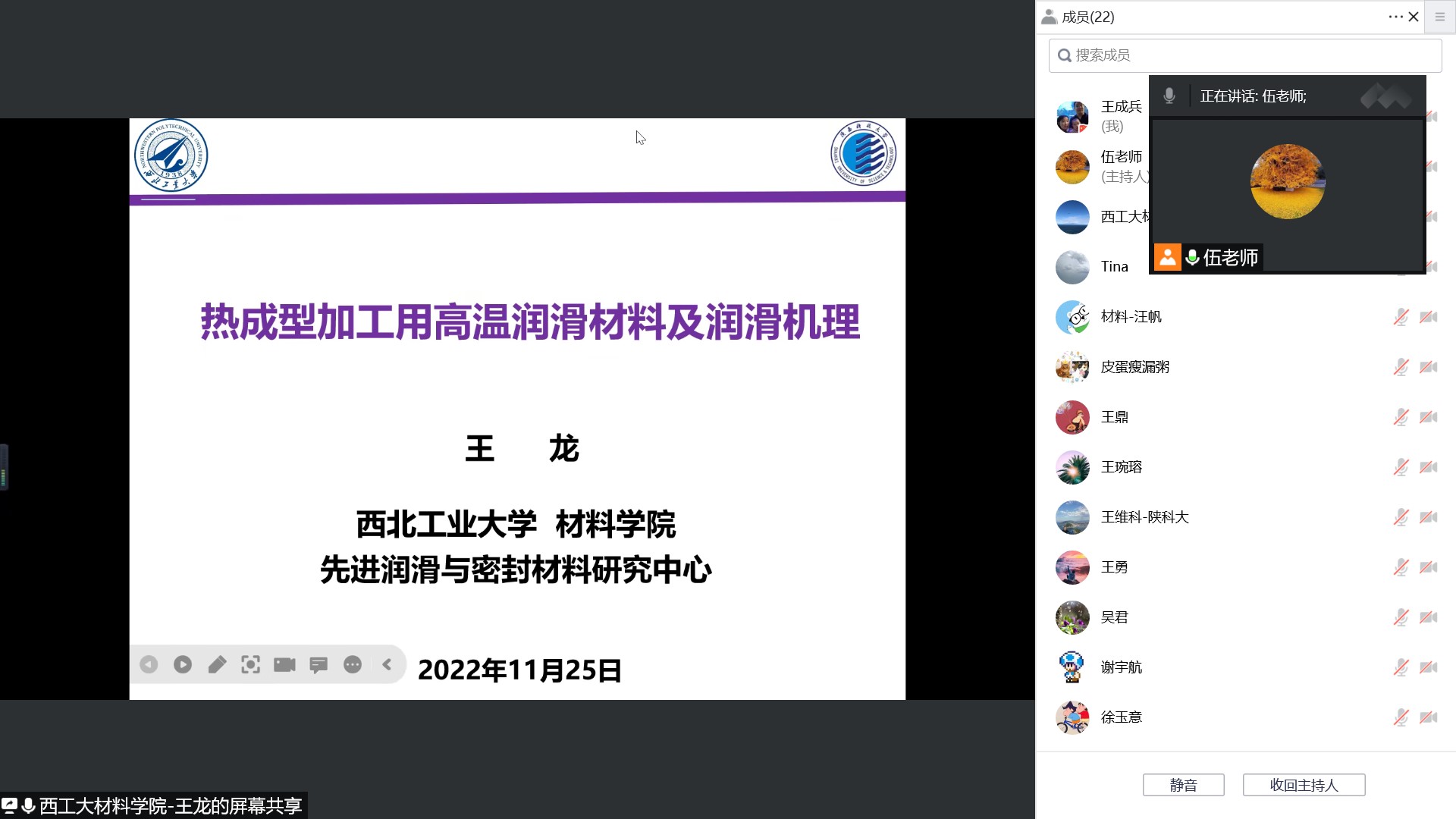The width and height of the screenshot is (1456, 819).
Task: Click the camera icon in slide toolbar
Action: click(x=284, y=665)
